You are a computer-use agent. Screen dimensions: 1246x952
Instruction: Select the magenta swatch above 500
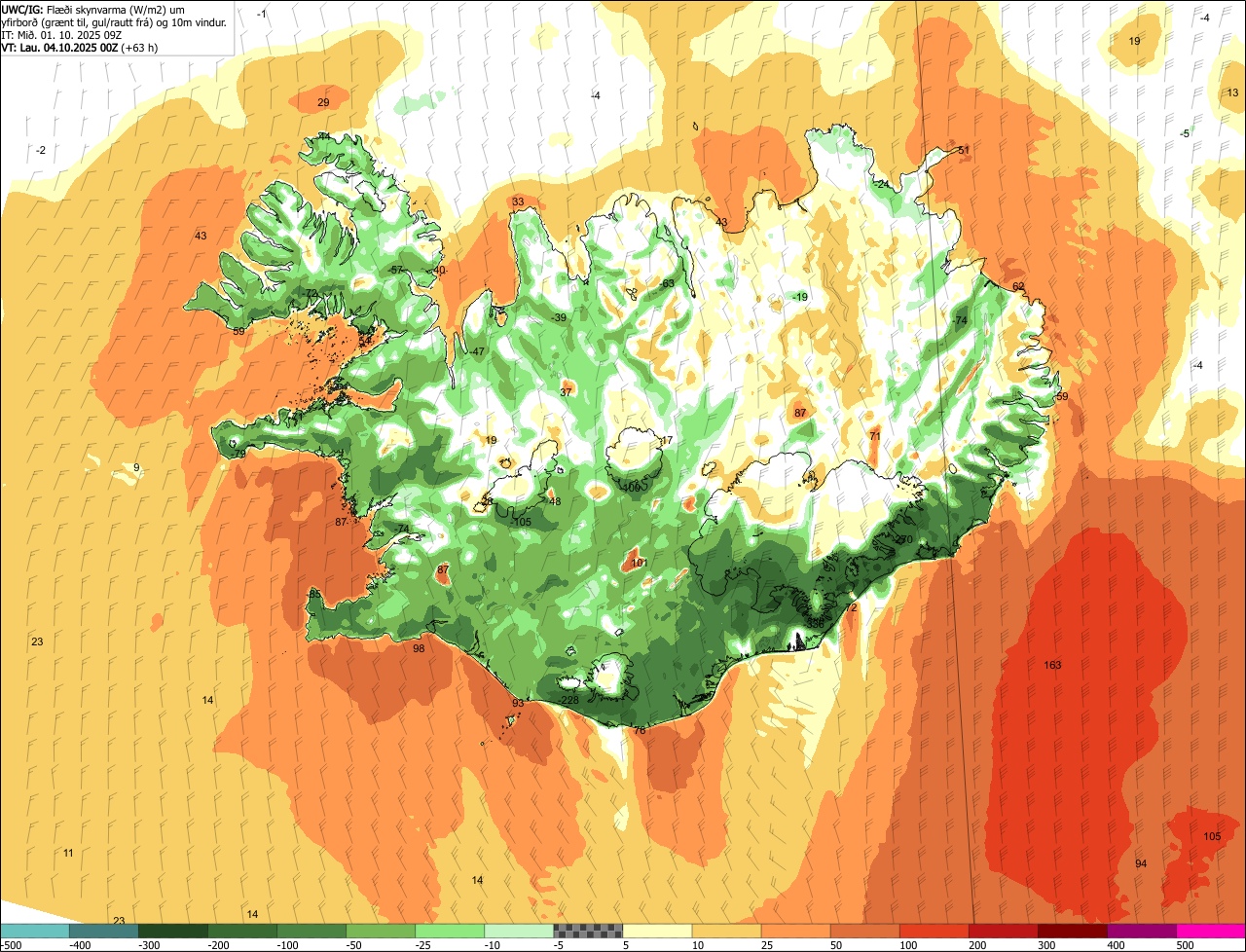[1211, 931]
